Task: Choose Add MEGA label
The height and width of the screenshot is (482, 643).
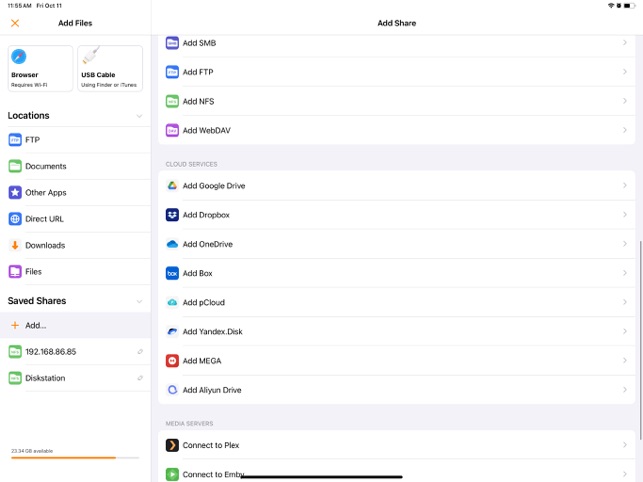Action: click(x=202, y=361)
